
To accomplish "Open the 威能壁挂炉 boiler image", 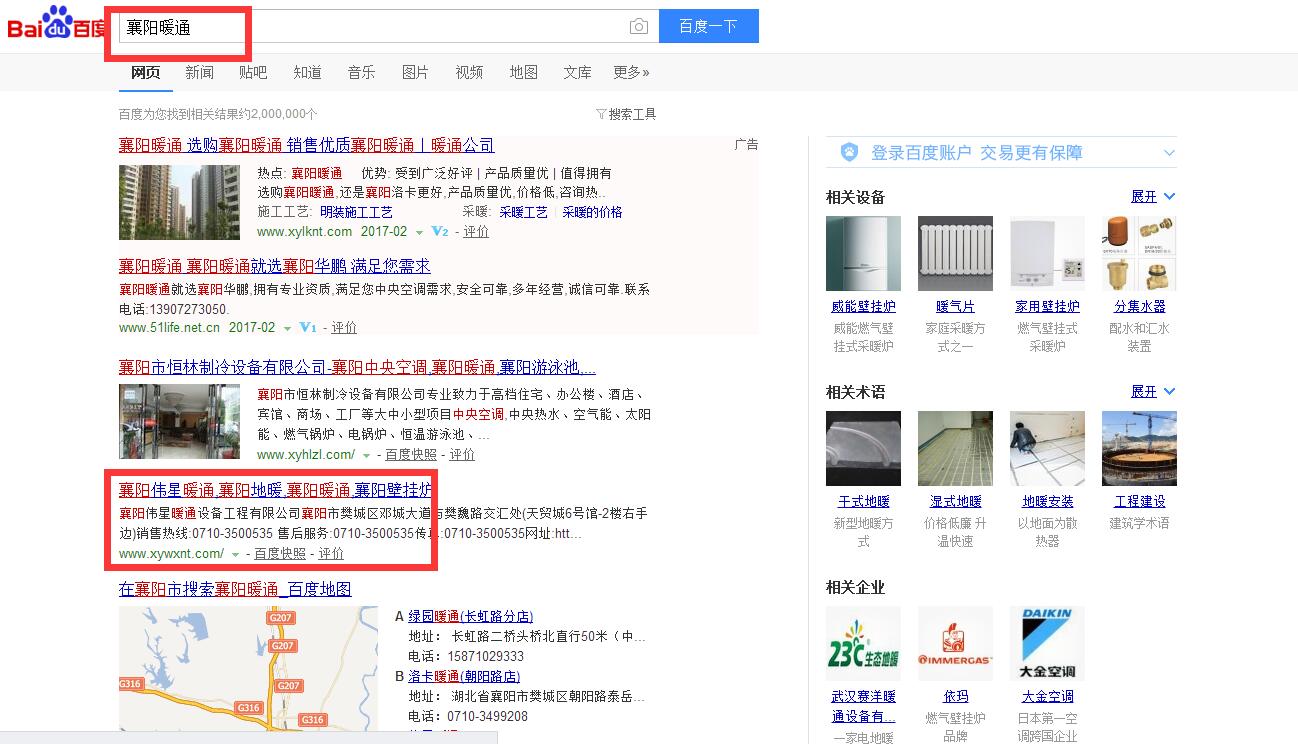I will pyautogui.click(x=863, y=253).
